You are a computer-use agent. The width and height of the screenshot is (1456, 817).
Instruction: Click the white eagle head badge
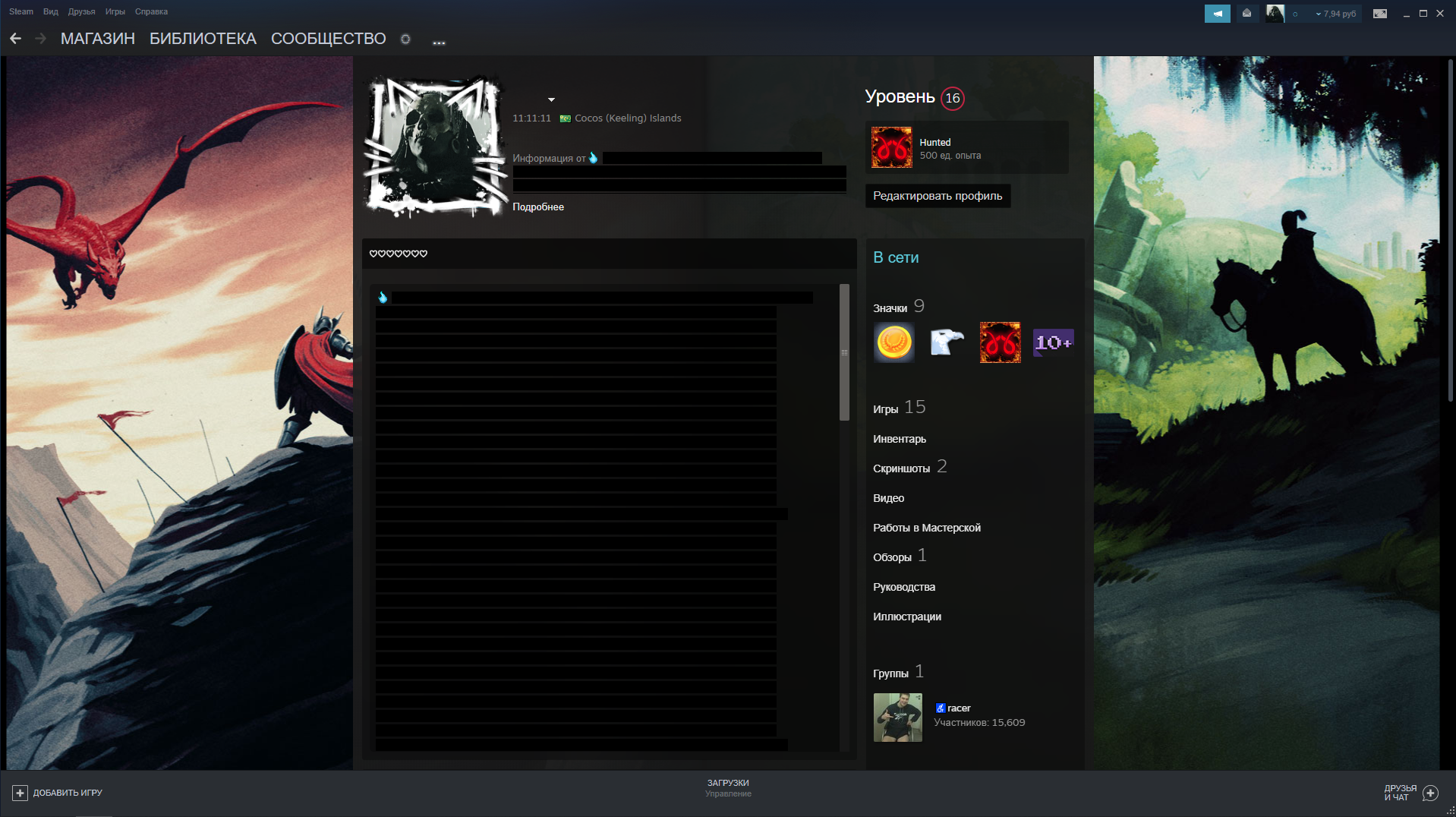(x=947, y=342)
